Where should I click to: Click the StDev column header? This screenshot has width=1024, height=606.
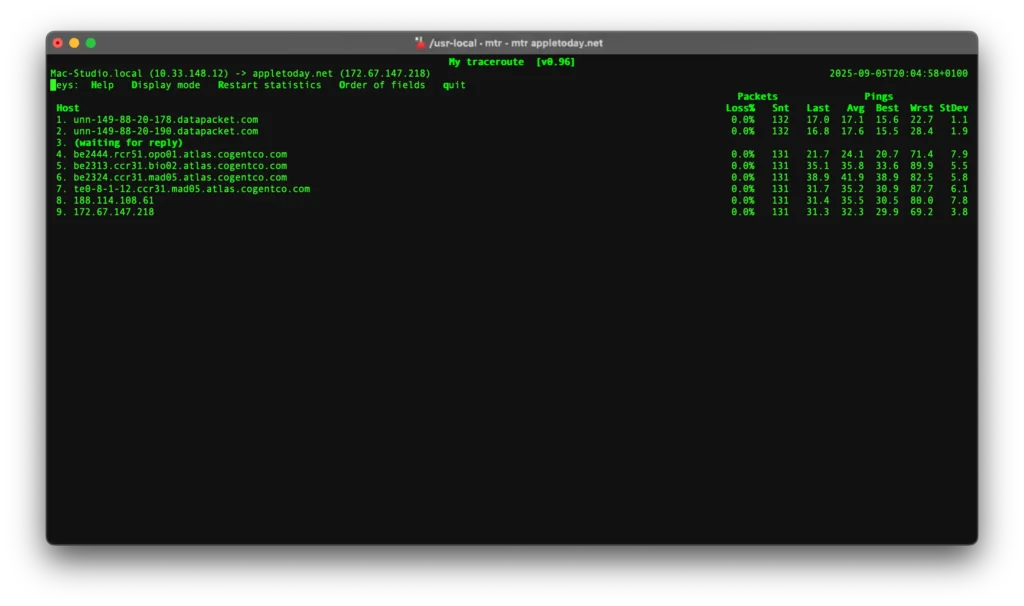tap(954, 108)
